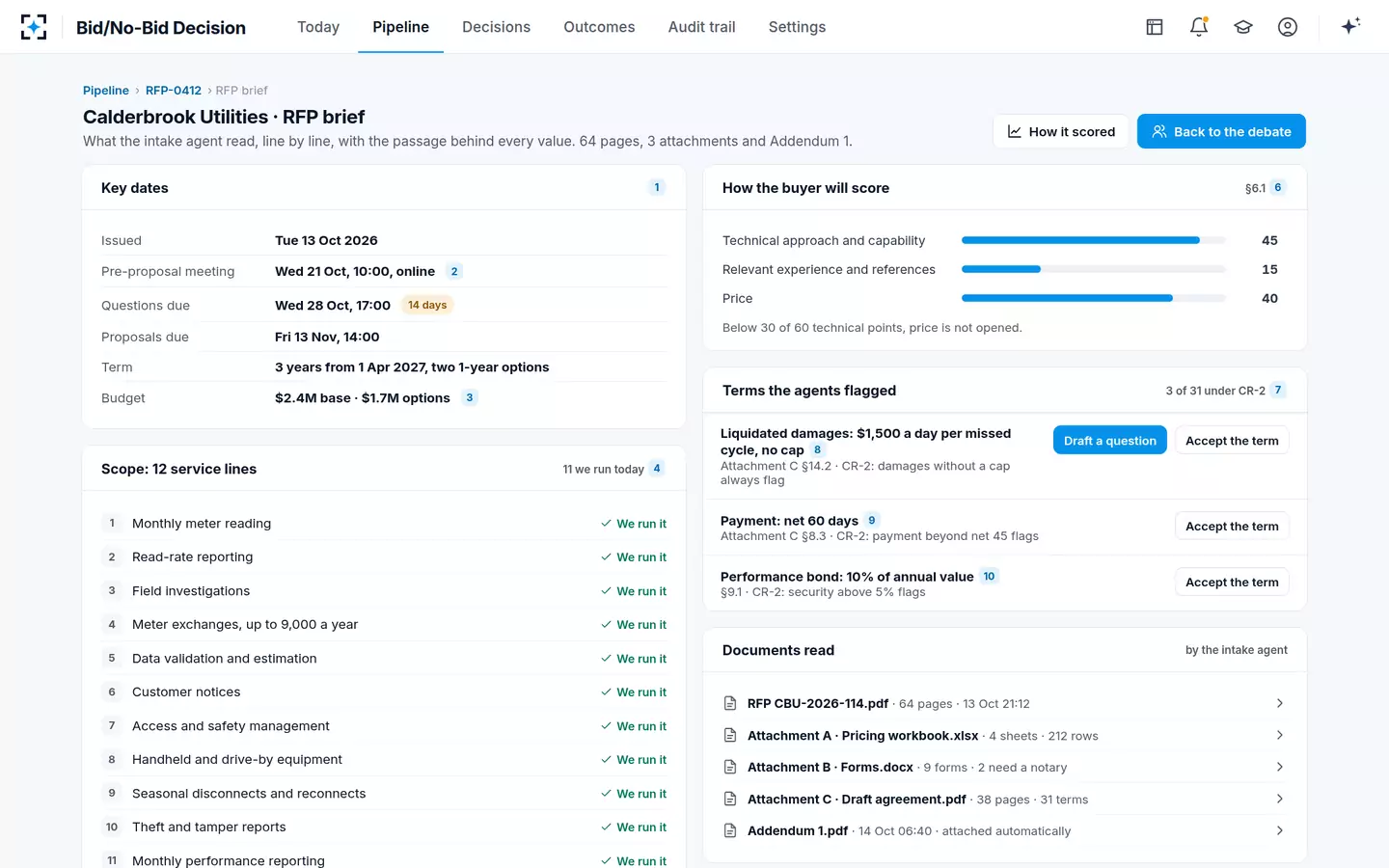Expand the Addendum 1.pdf row chevron

[1280, 831]
